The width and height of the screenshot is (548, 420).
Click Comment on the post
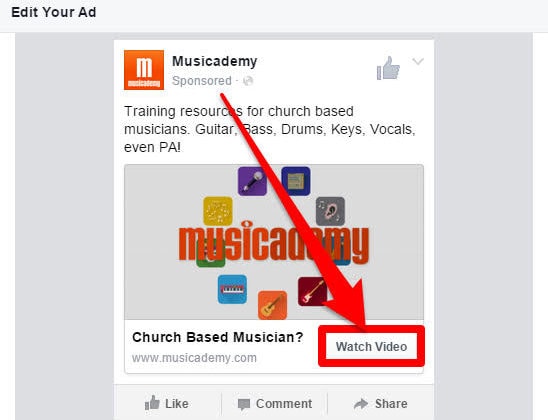tap(275, 404)
